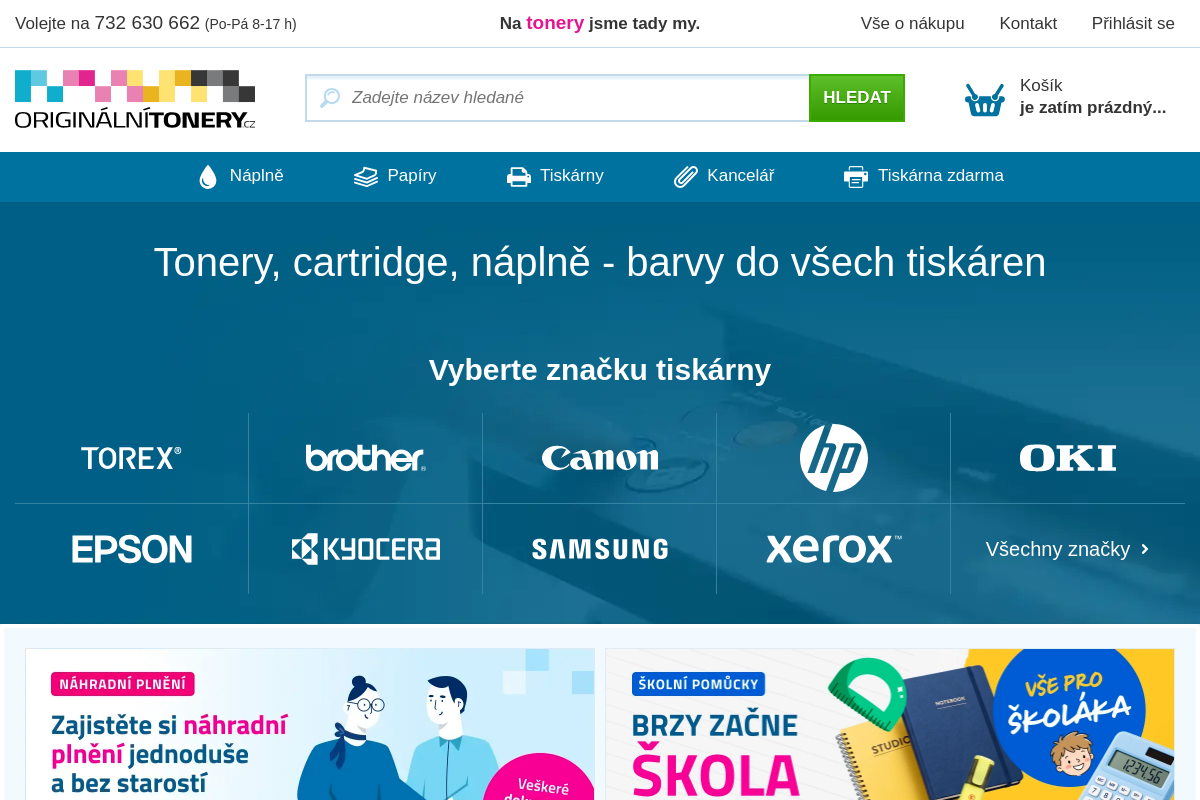
Task: Show all brands via Všechny značky
Action: [x=1068, y=549]
